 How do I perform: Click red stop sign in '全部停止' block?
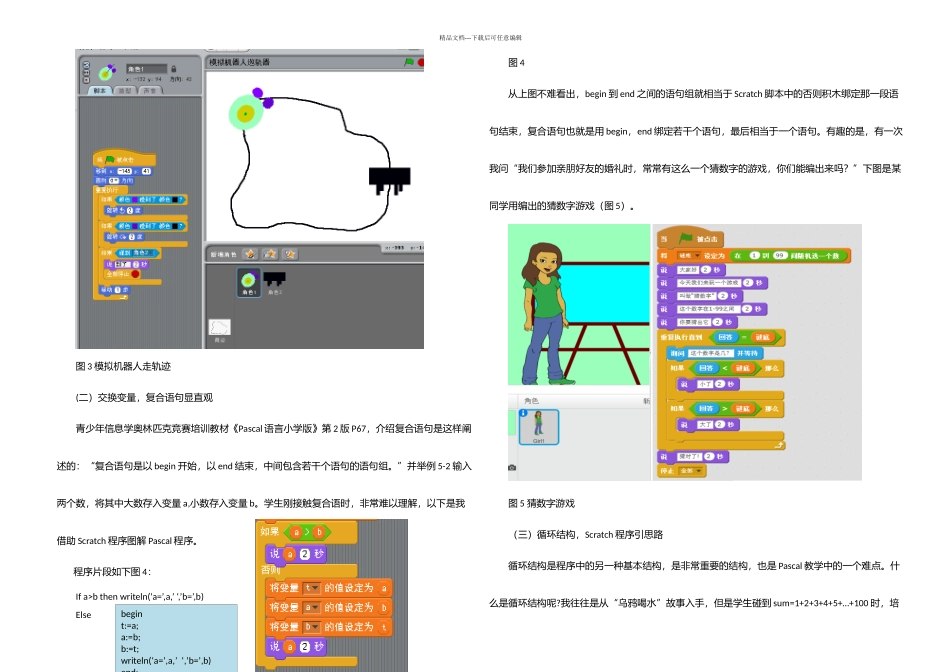pyautogui.click(x=136, y=274)
